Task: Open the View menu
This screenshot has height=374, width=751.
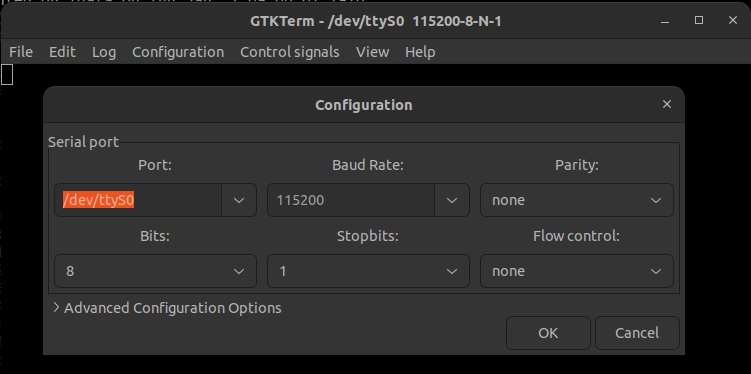Action: coord(373,52)
